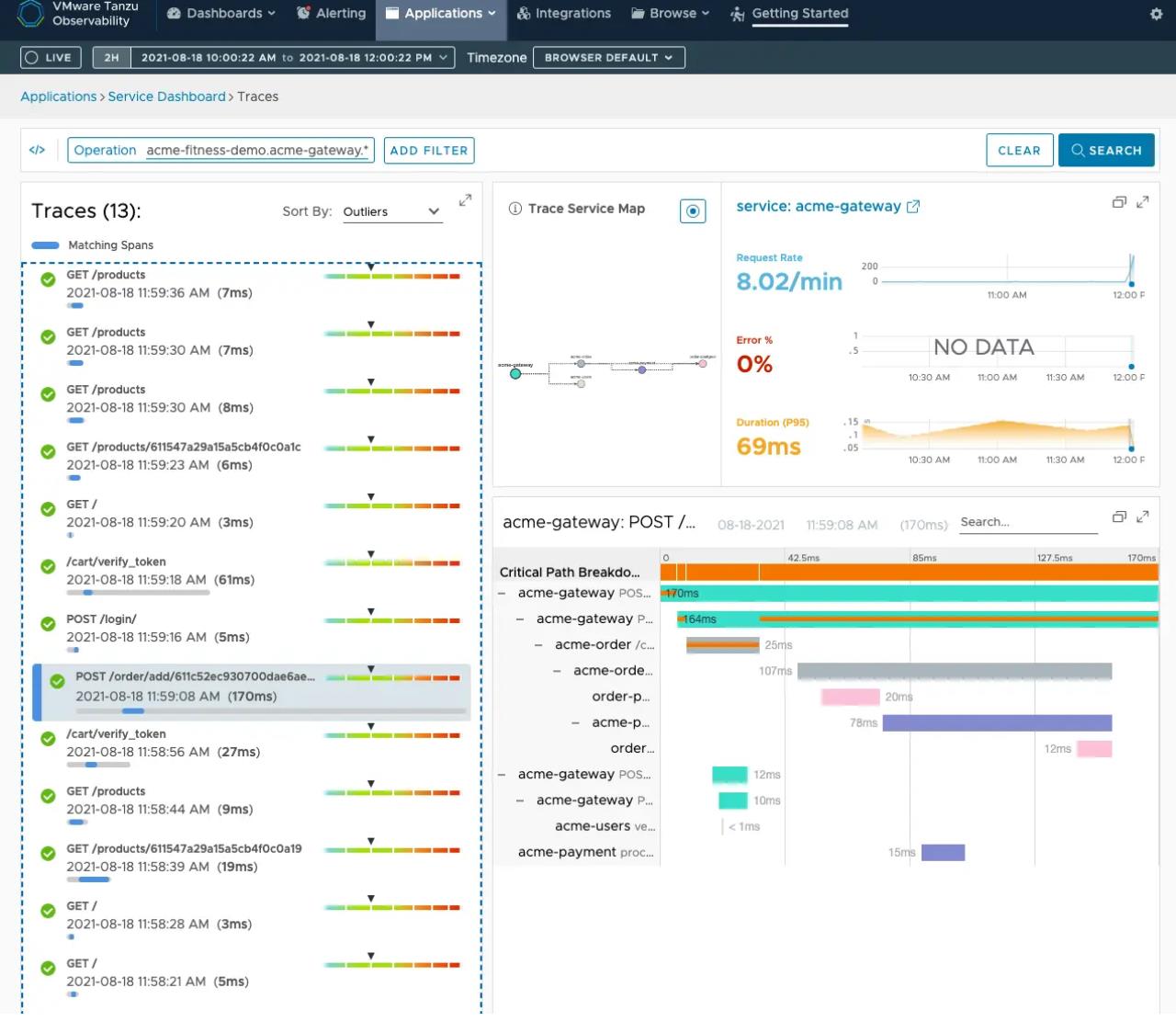Select the POST /order/add trace 170ms
Viewport: 1176px width, 1033px height.
point(252,692)
